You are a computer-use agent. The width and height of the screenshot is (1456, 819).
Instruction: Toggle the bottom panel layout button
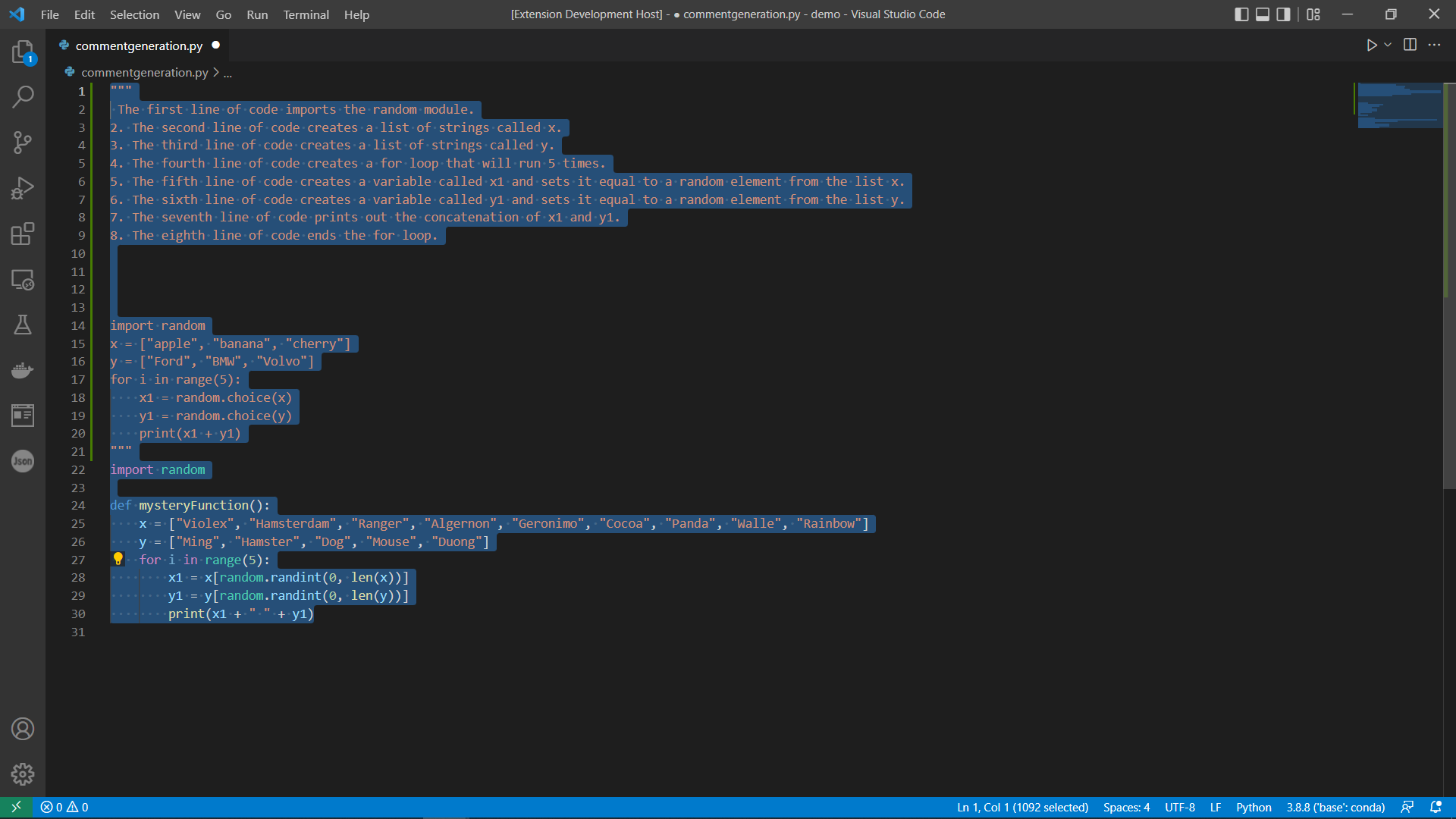tap(1263, 14)
